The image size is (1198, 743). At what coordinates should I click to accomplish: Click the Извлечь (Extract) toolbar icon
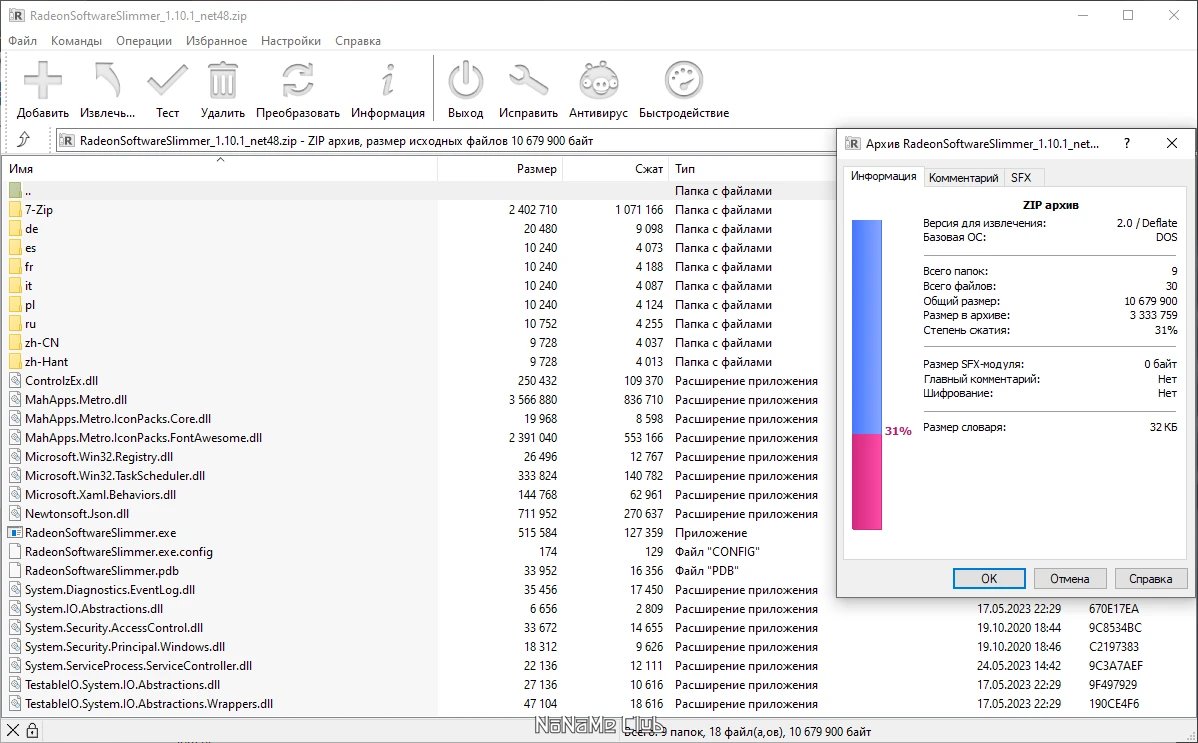click(107, 81)
